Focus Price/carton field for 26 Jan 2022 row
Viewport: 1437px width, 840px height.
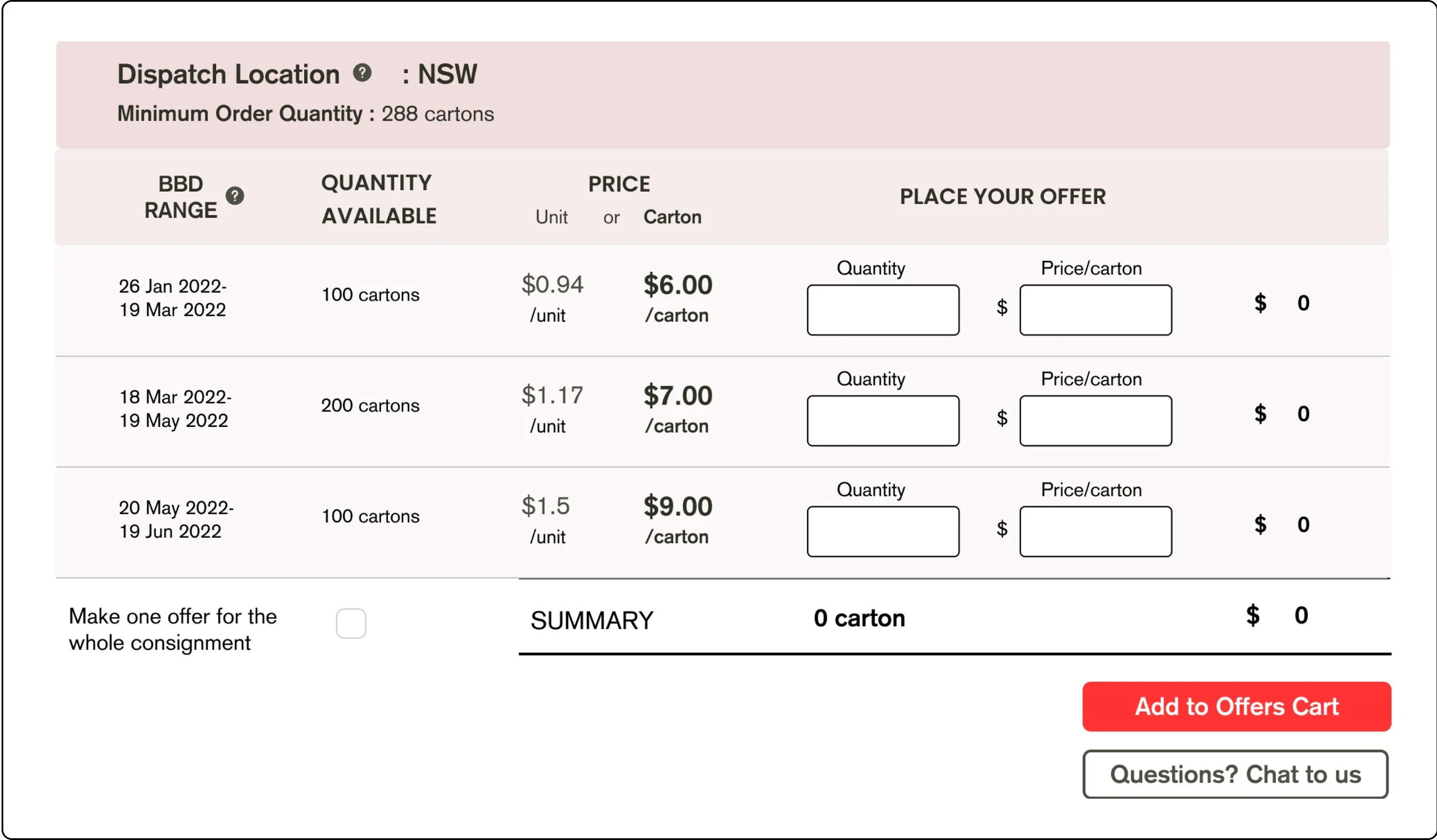[1096, 310]
